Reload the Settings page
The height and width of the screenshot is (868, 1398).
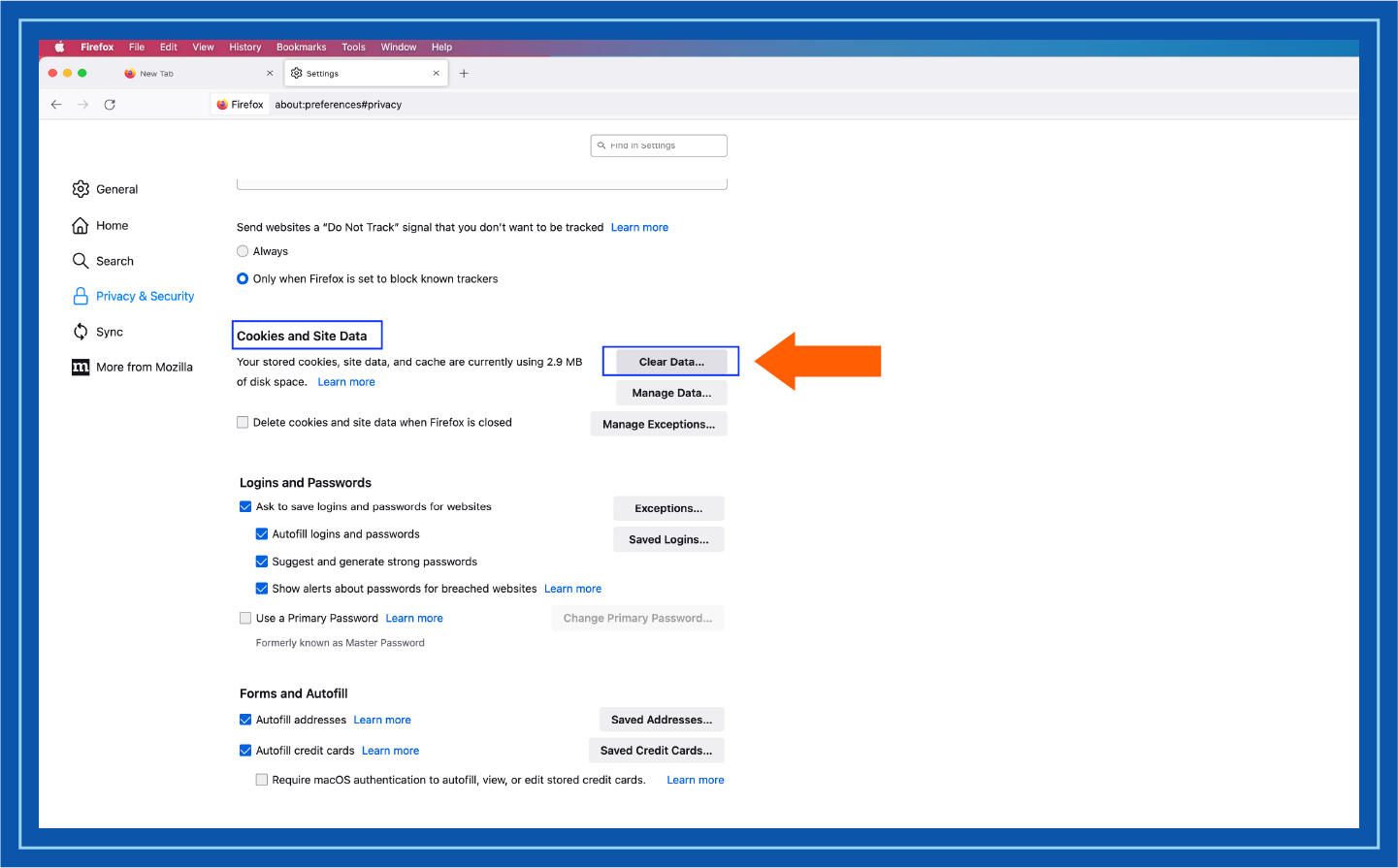click(x=110, y=104)
